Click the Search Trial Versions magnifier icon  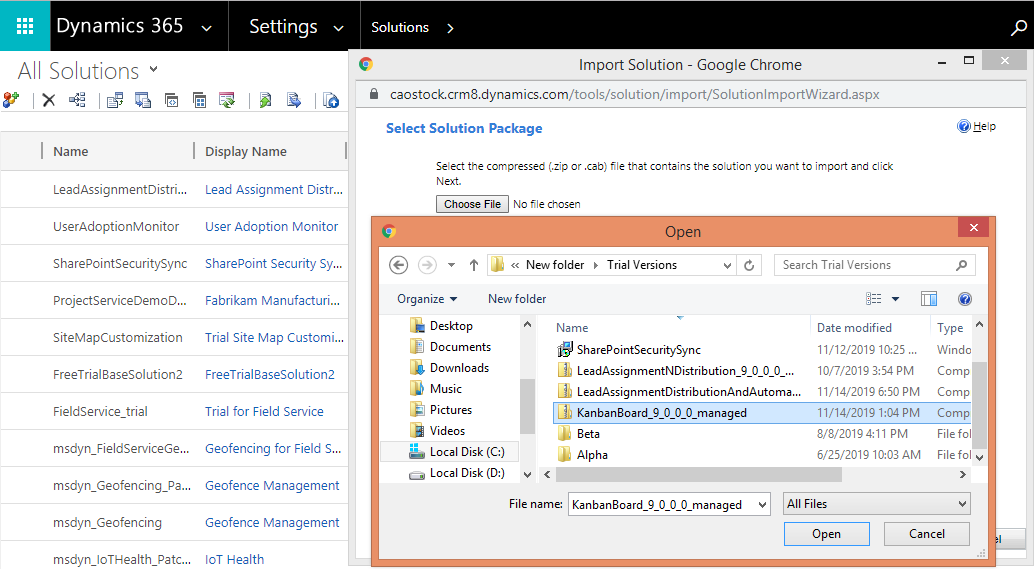click(x=961, y=265)
